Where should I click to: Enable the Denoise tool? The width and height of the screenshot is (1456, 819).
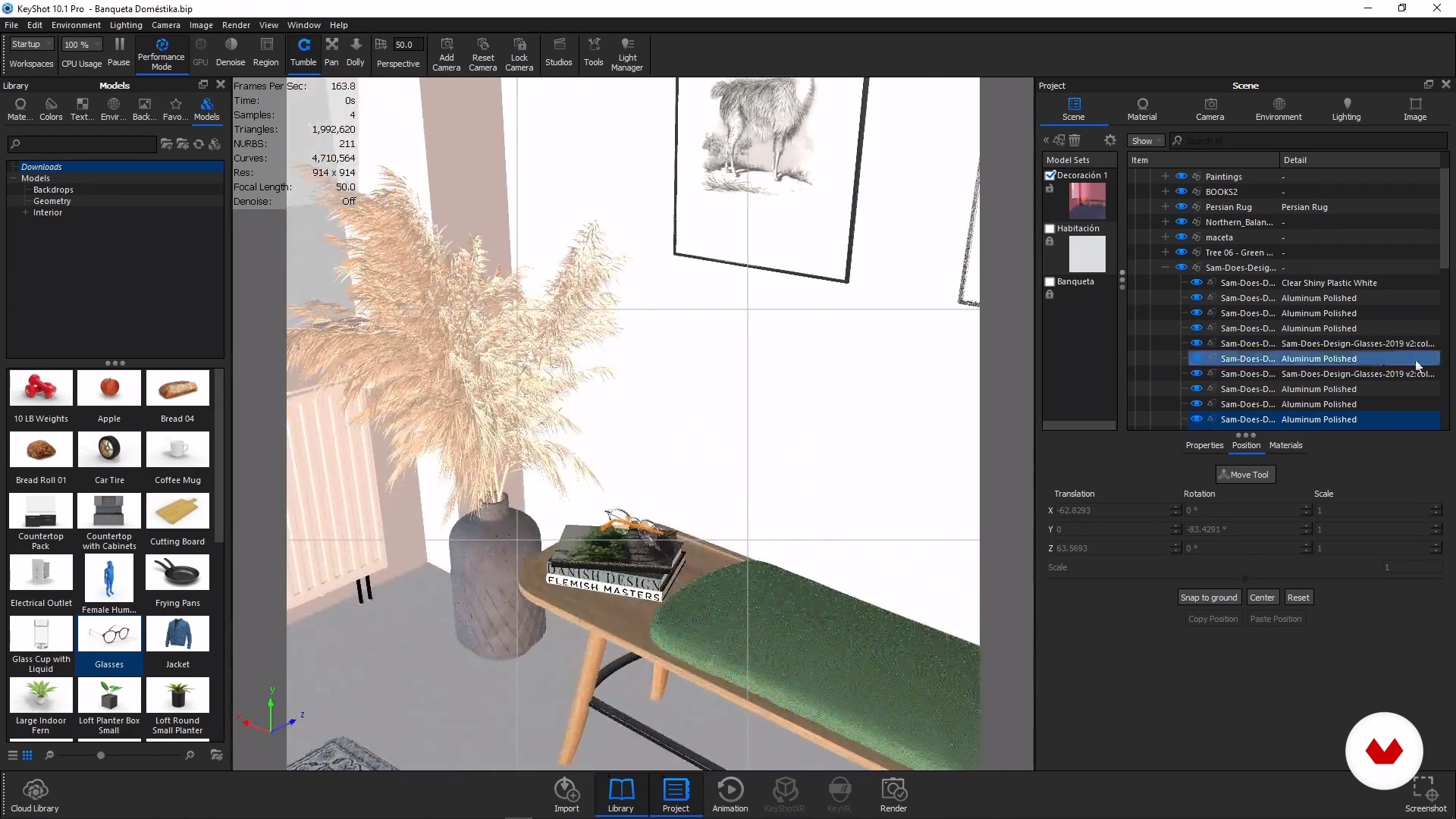click(x=231, y=53)
